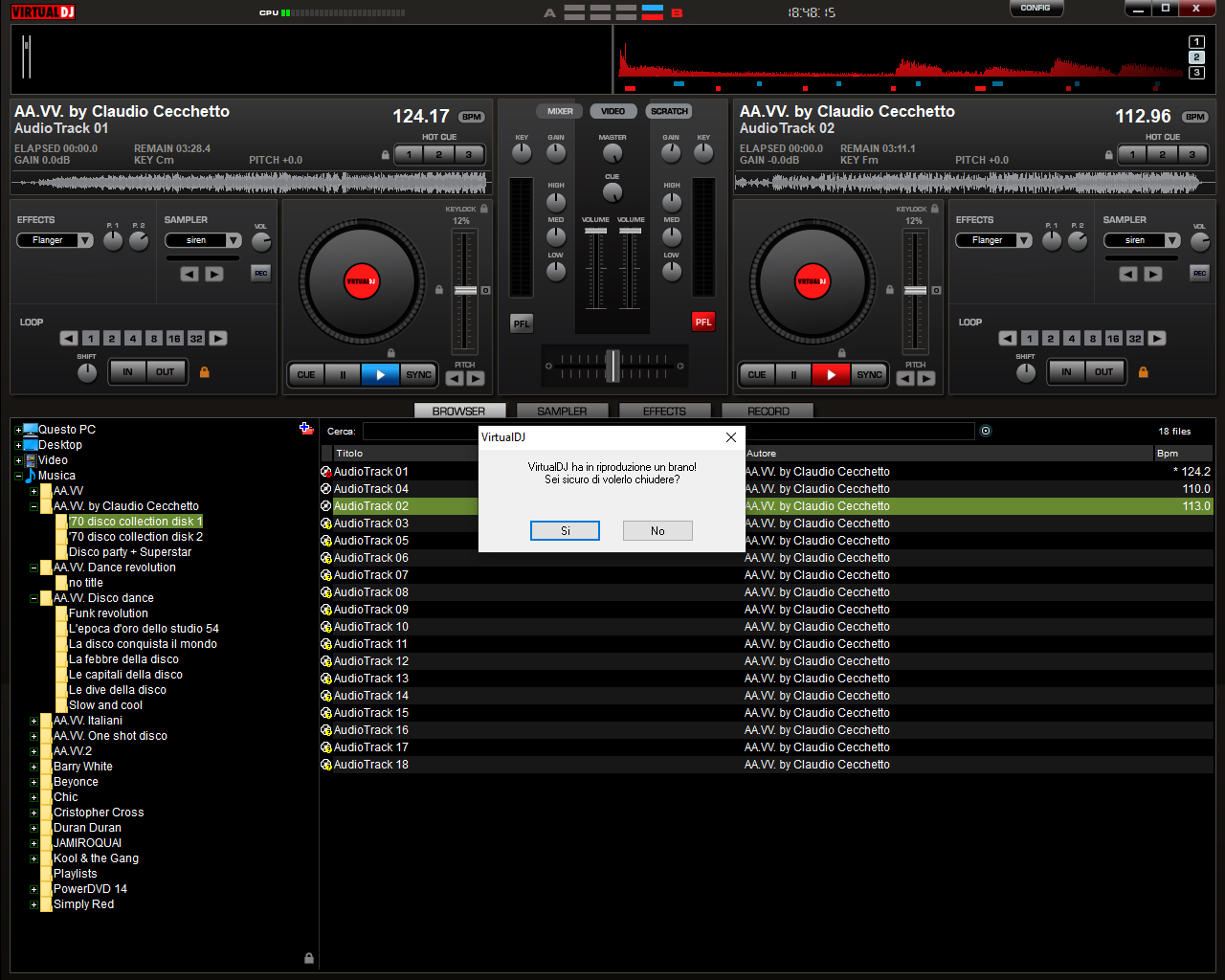This screenshot has height=980, width=1225.
Task: Switch to the SCRATCH panel
Action: (669, 111)
